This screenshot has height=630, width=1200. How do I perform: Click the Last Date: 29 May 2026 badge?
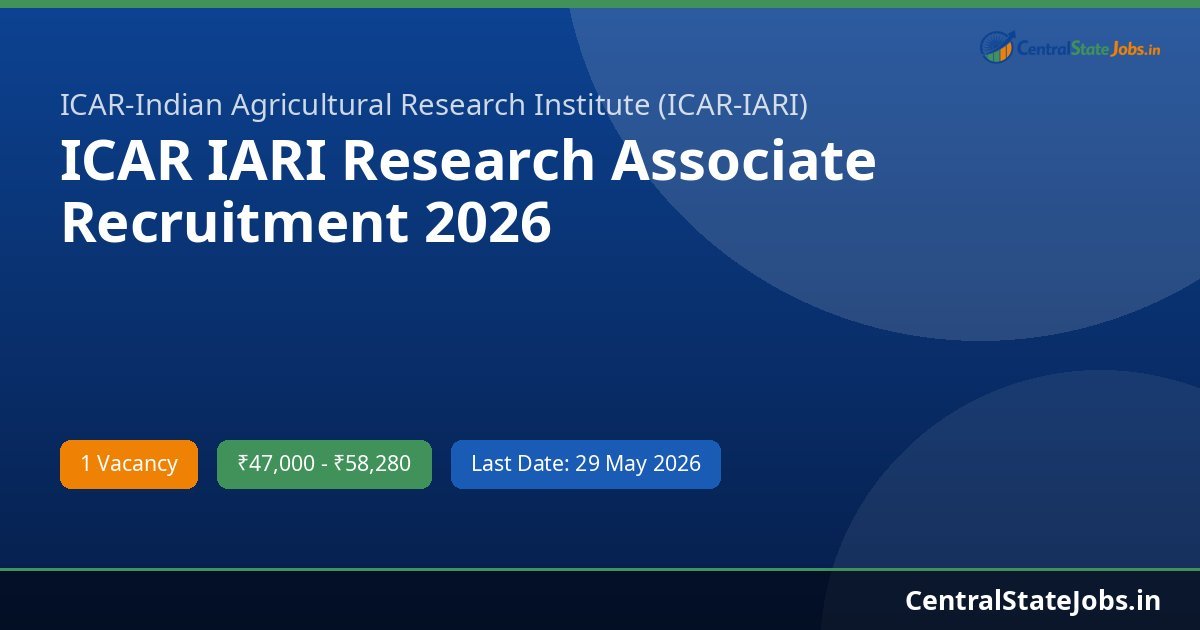[x=586, y=464]
